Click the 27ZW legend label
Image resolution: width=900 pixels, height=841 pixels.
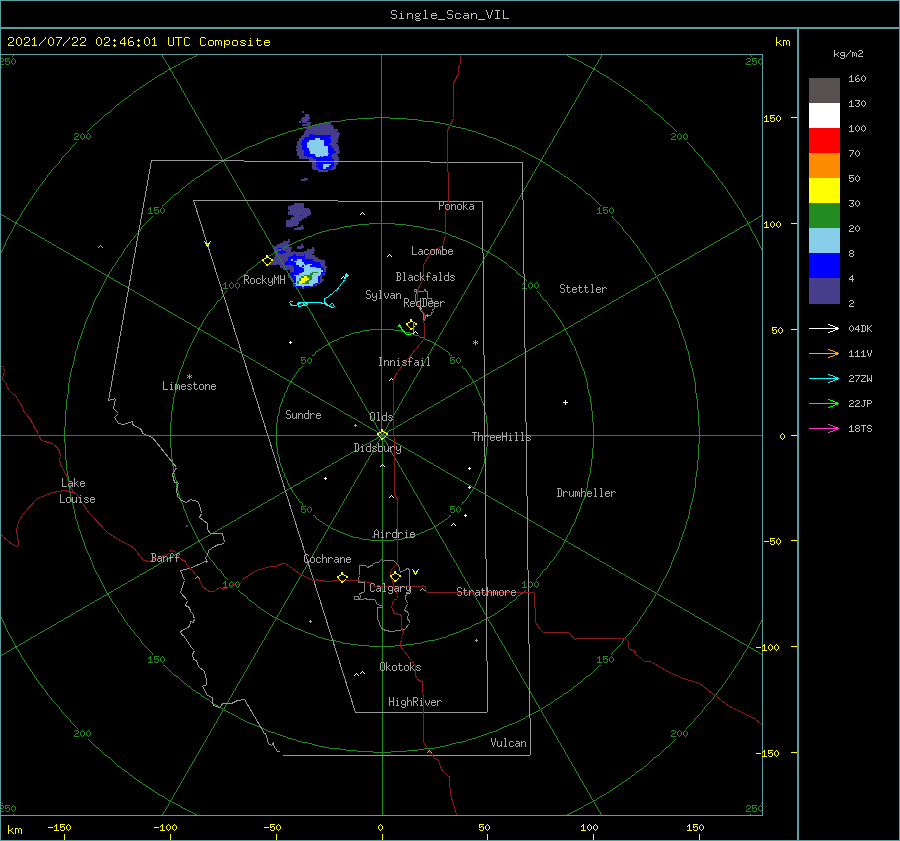(860, 378)
